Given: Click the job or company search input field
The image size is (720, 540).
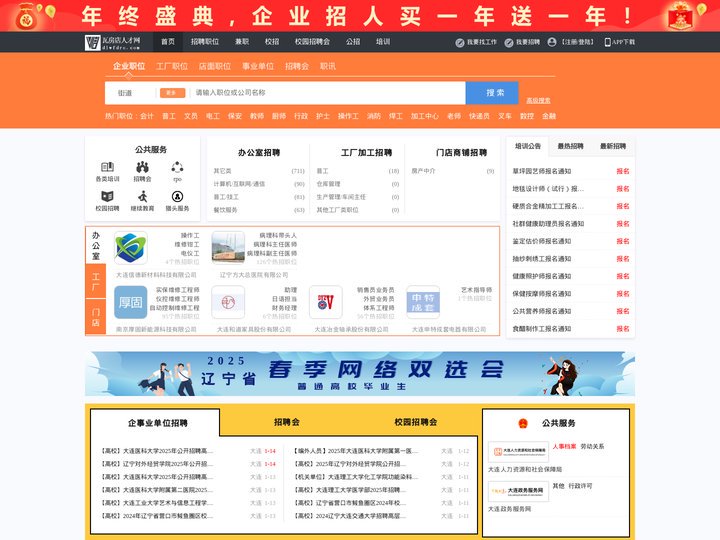Looking at the screenshot, I should click(328, 93).
